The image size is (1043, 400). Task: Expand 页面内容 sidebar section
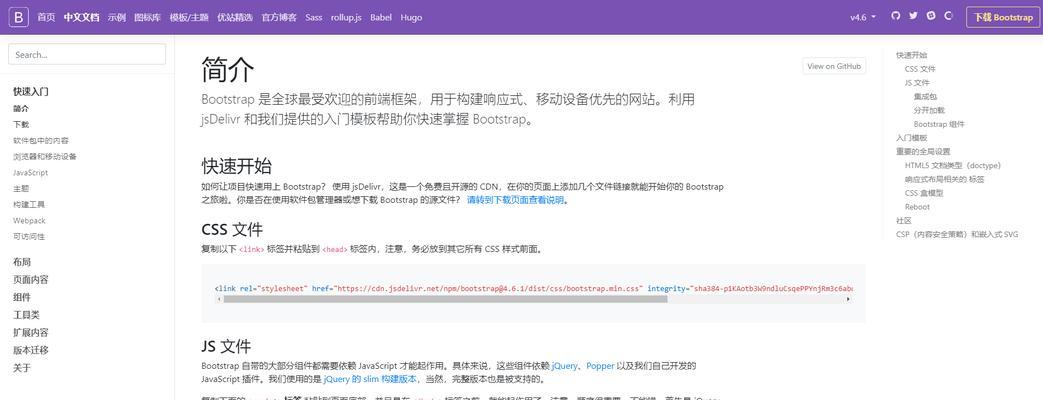coord(31,280)
